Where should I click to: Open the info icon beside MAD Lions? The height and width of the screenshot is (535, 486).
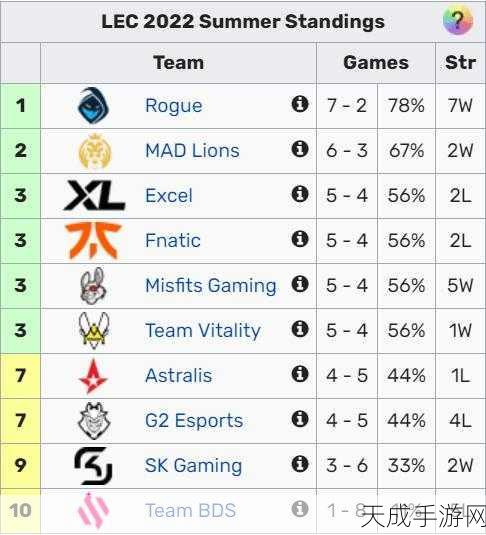click(x=300, y=149)
